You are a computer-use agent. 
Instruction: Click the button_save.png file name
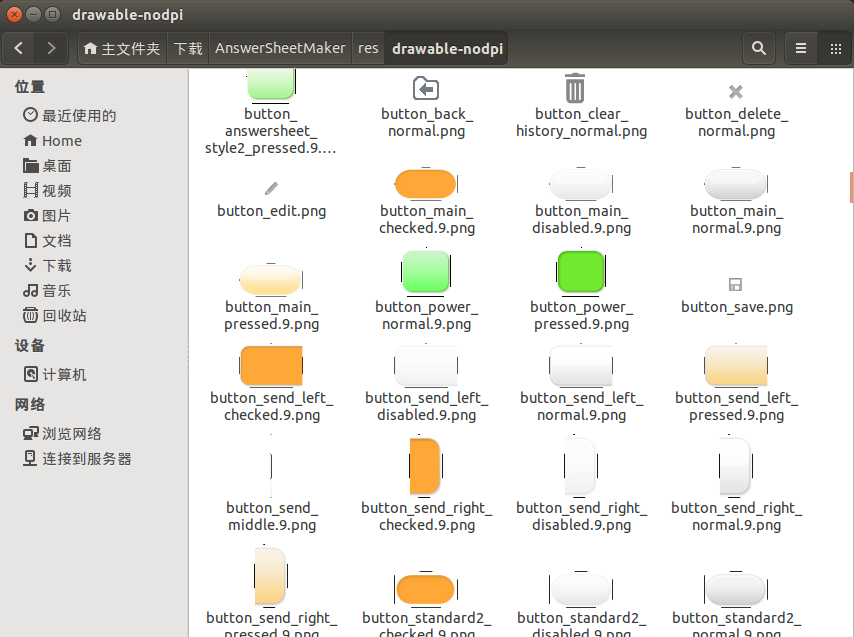[x=737, y=308]
